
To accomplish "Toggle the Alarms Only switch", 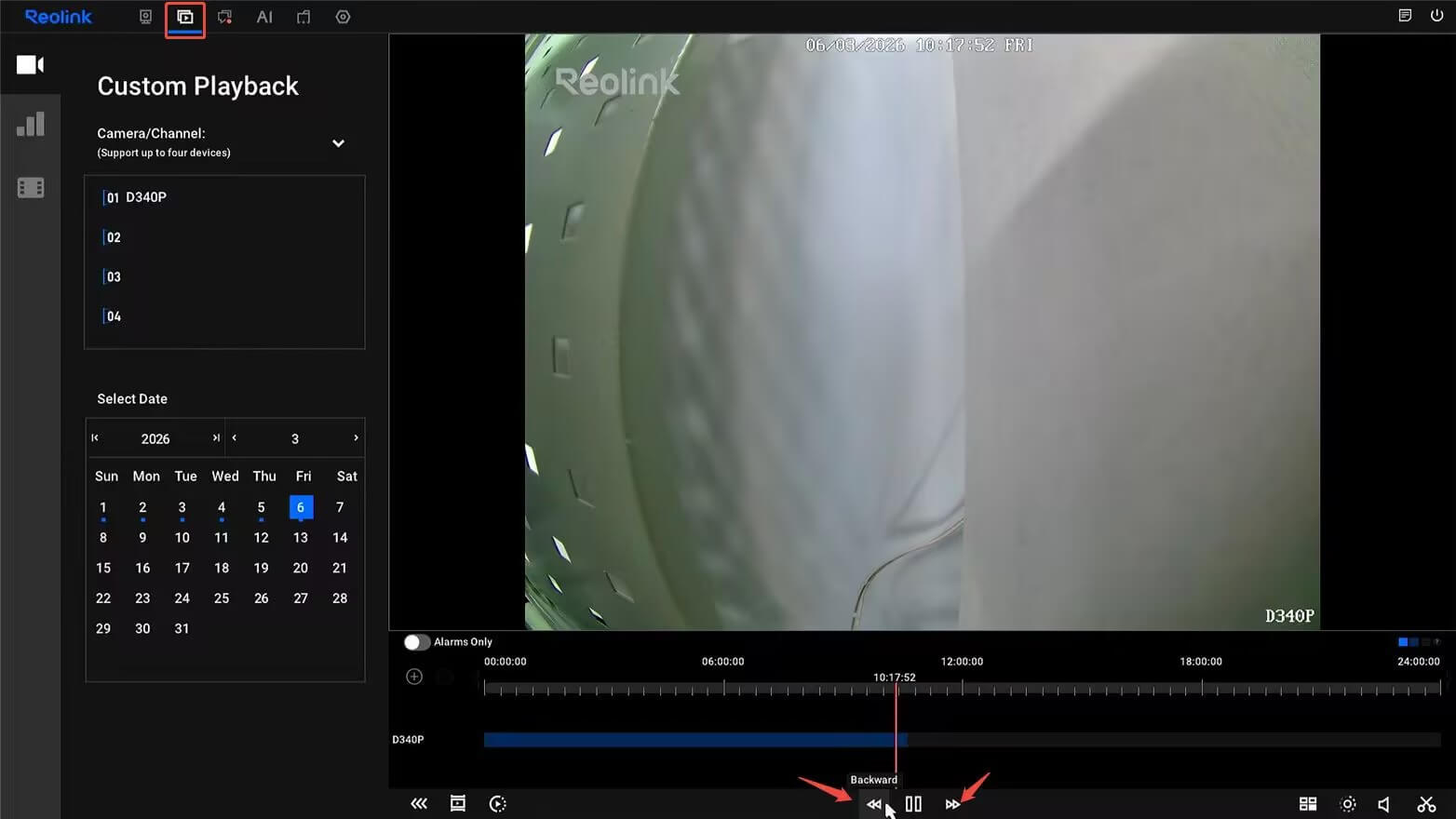I will click(417, 641).
